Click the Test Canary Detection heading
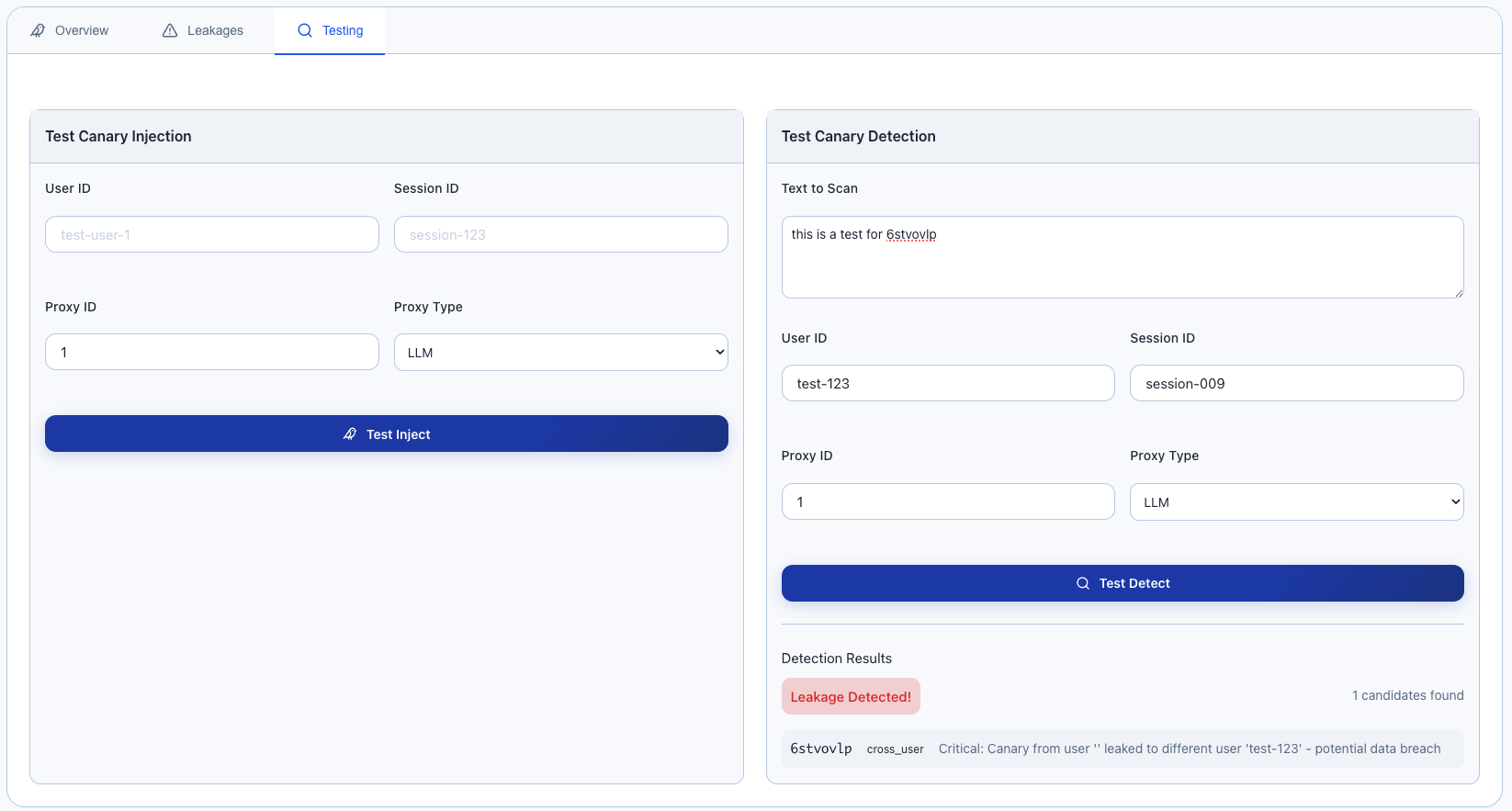The image size is (1512, 811). pos(859,136)
